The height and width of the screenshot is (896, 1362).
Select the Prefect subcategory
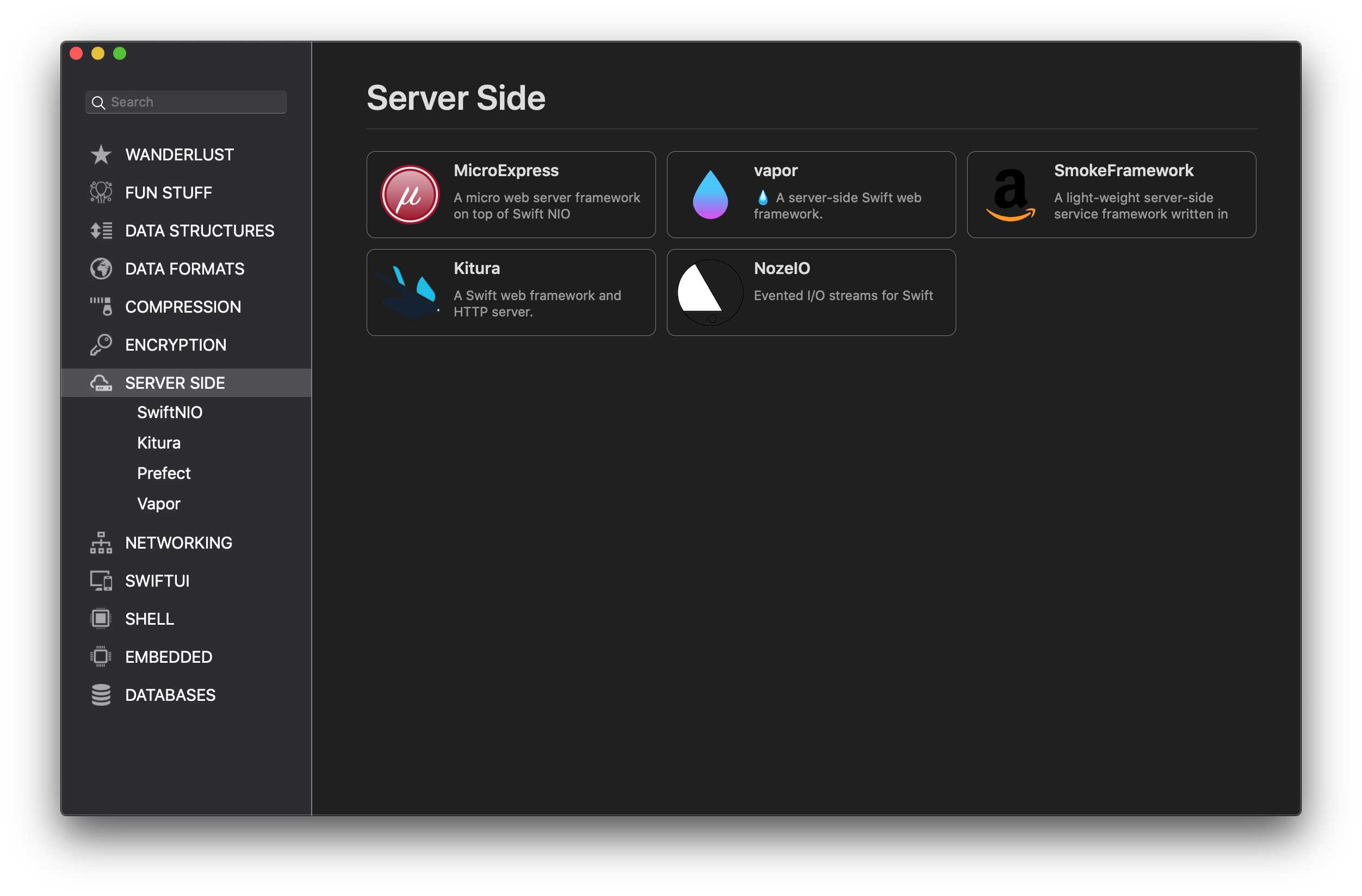164,473
